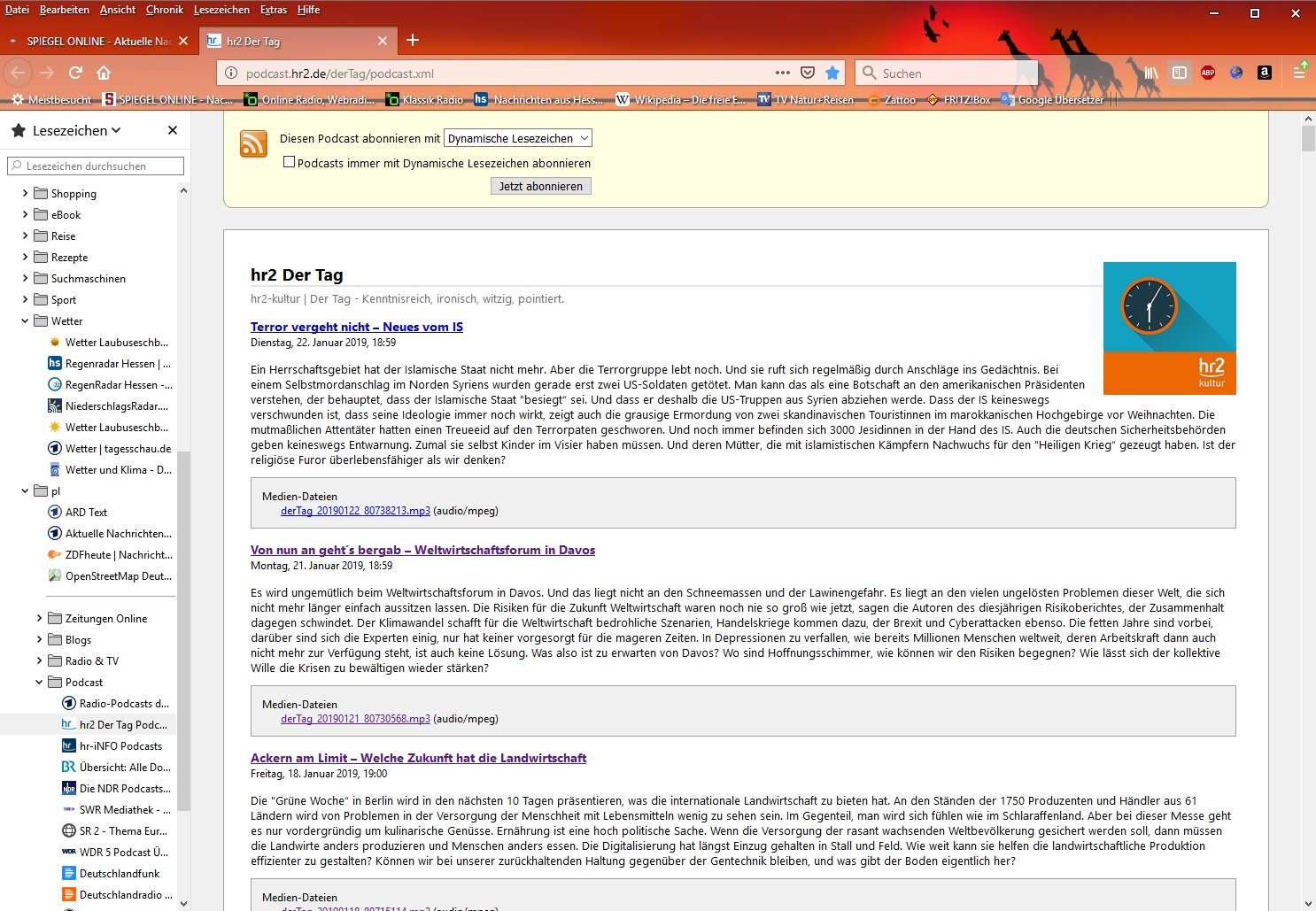Collapse the pl bookmark folder
Viewport: 1316px width, 911px height.
(x=25, y=490)
